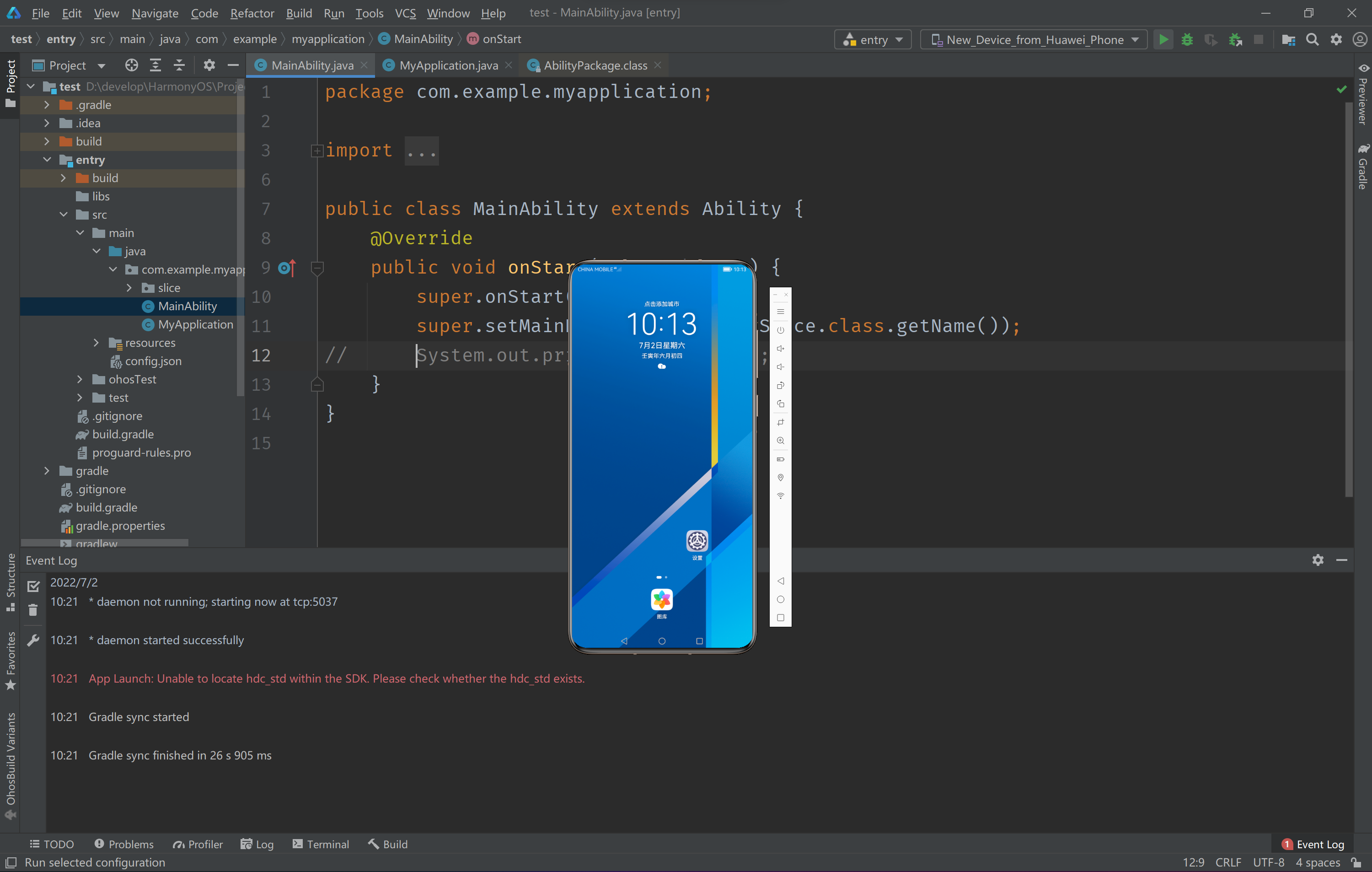This screenshot has height=872, width=1372.
Task: Open emulator battery settings icon
Action: click(x=781, y=459)
